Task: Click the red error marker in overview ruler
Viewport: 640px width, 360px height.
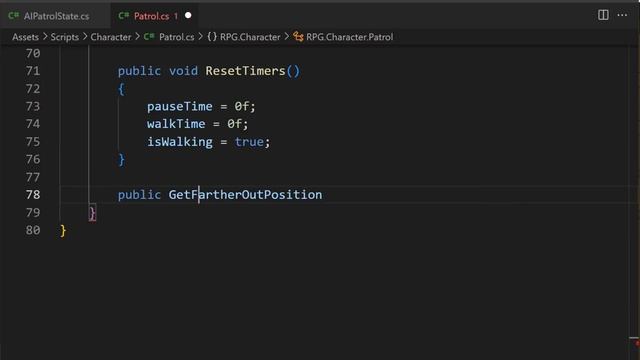Action: coord(637,344)
